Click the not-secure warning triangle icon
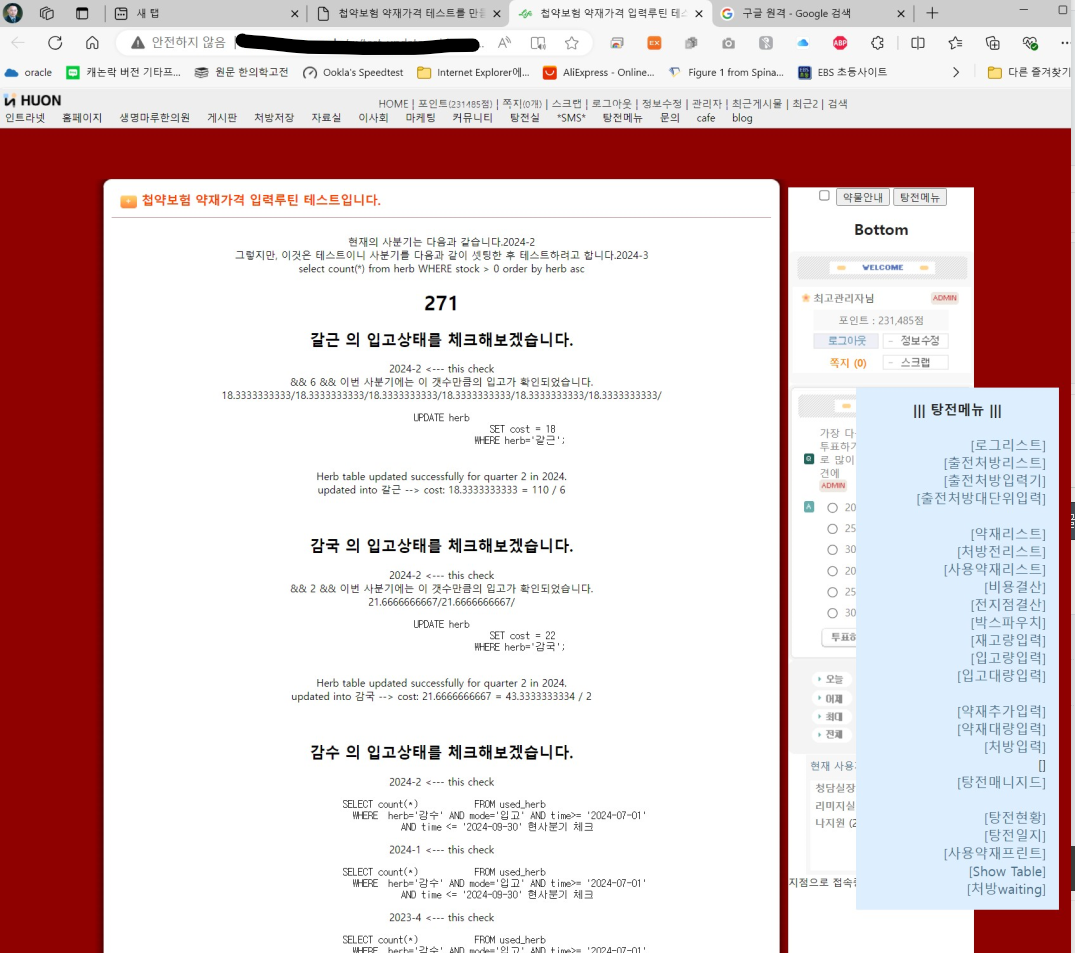Viewport: 1075px width, 953px height. pos(138,43)
